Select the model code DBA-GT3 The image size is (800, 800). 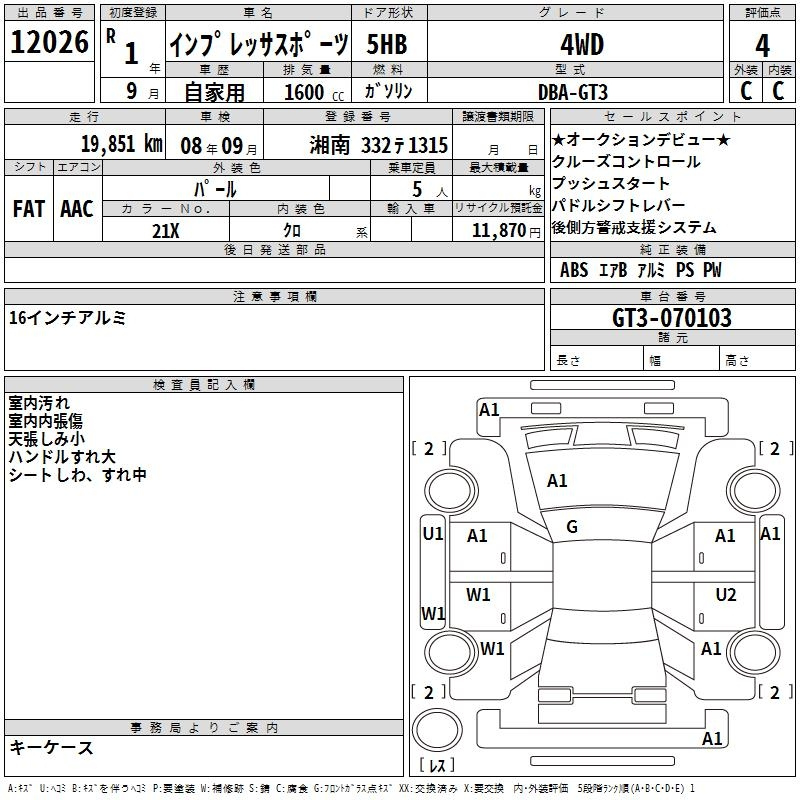click(x=571, y=92)
